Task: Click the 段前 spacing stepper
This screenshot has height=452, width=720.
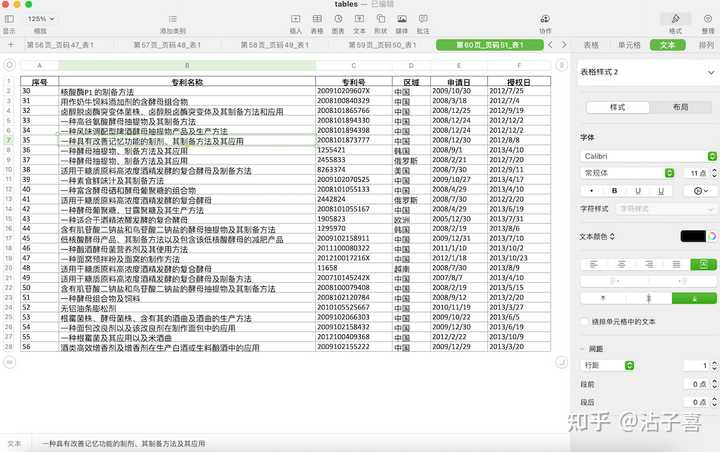Action: tap(714, 384)
